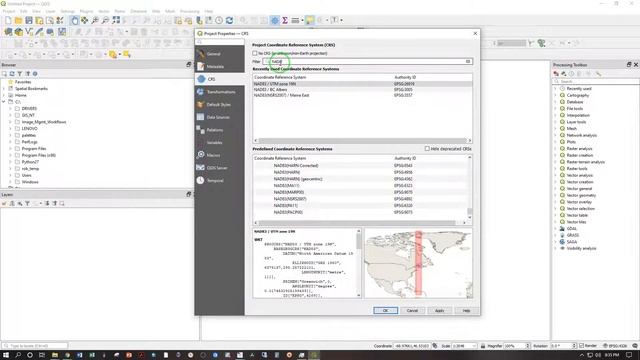Click the Zoom Out magnifier tool
Screen dimensions: 640x360
105,20
